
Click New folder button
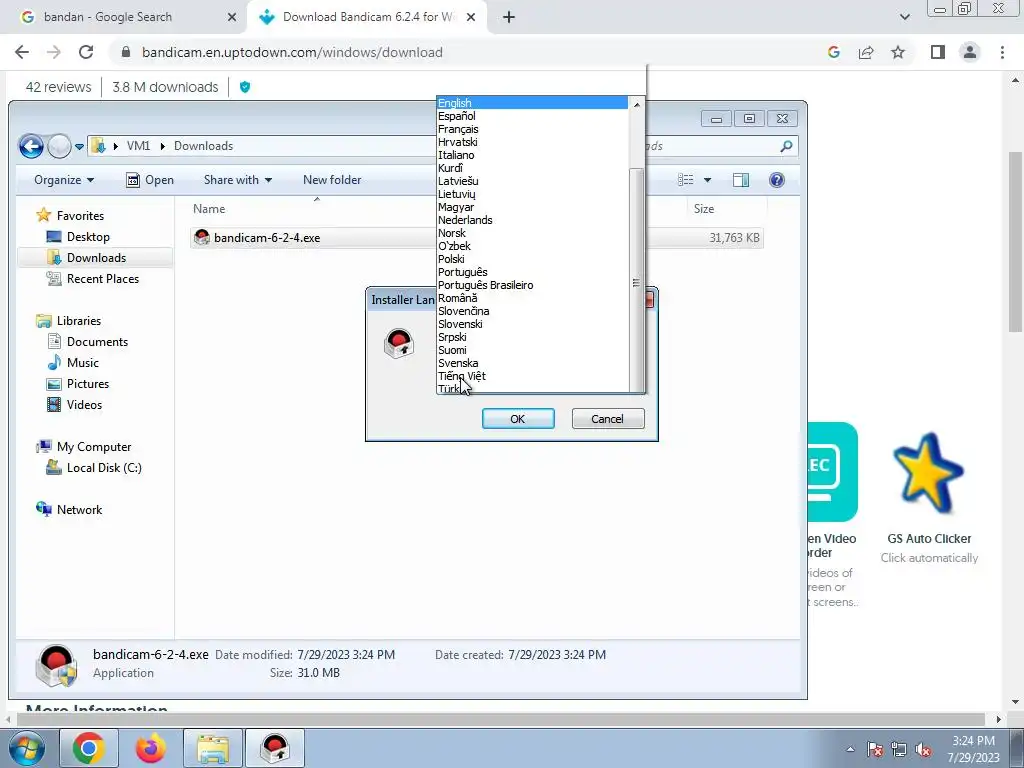pos(332,180)
